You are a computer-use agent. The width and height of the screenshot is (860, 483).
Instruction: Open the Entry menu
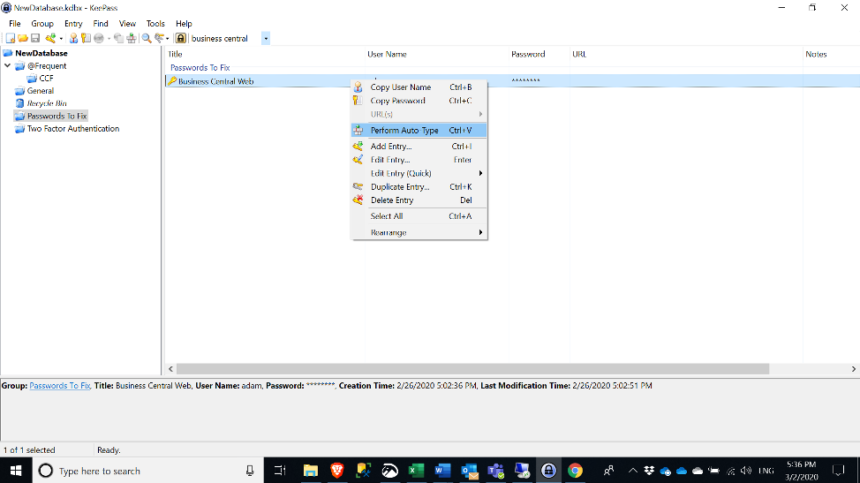click(73, 24)
